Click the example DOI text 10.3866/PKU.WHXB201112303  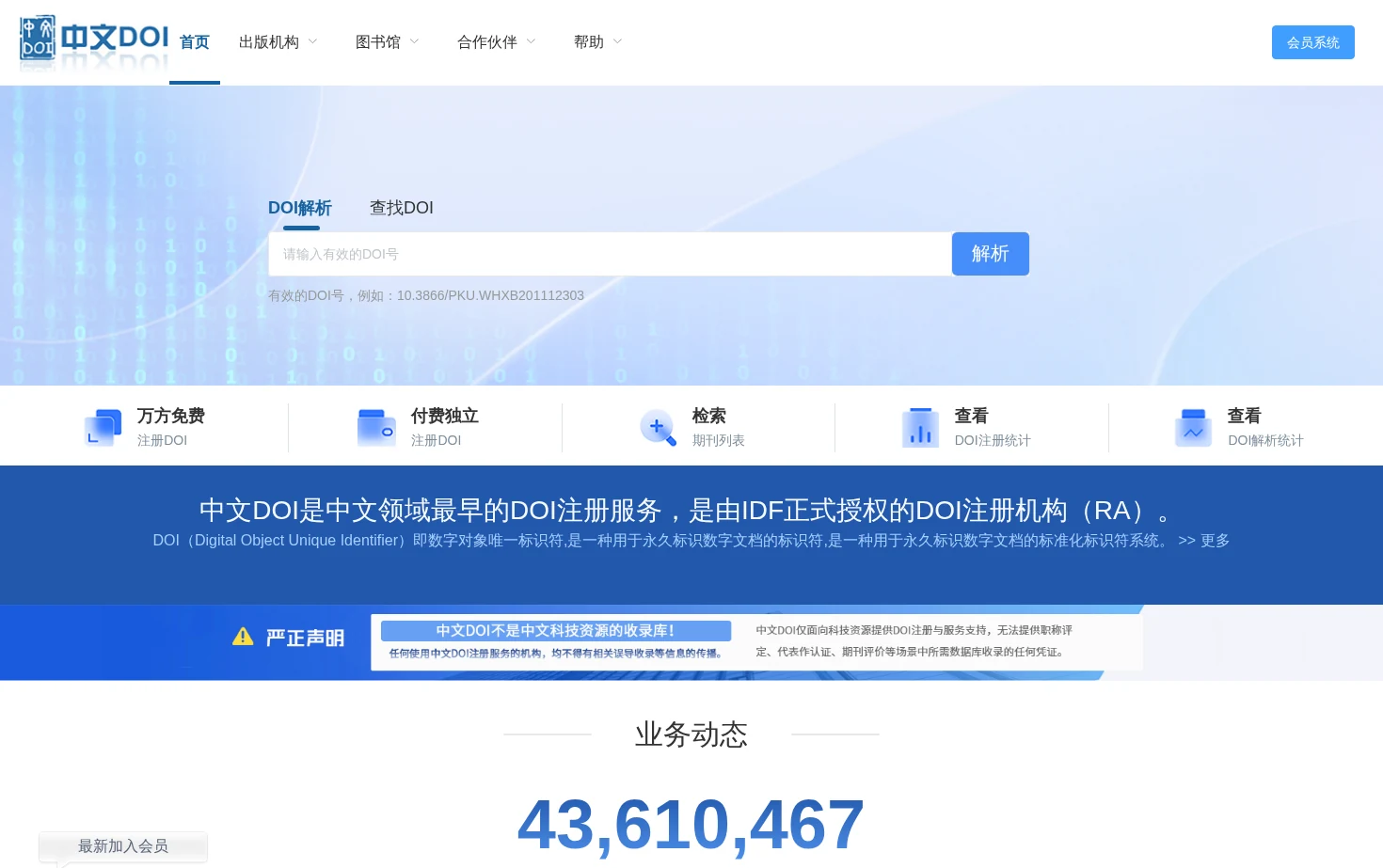coord(490,295)
